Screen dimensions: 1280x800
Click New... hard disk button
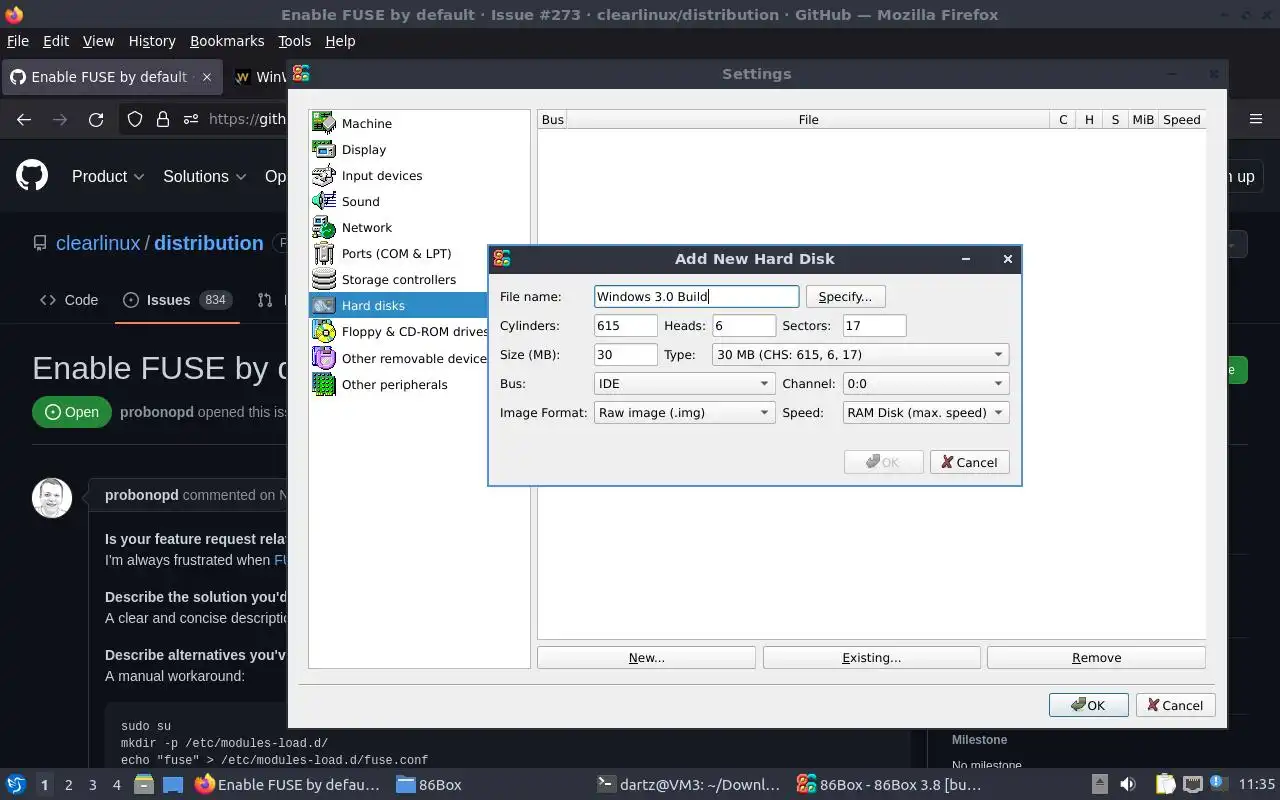(x=646, y=657)
